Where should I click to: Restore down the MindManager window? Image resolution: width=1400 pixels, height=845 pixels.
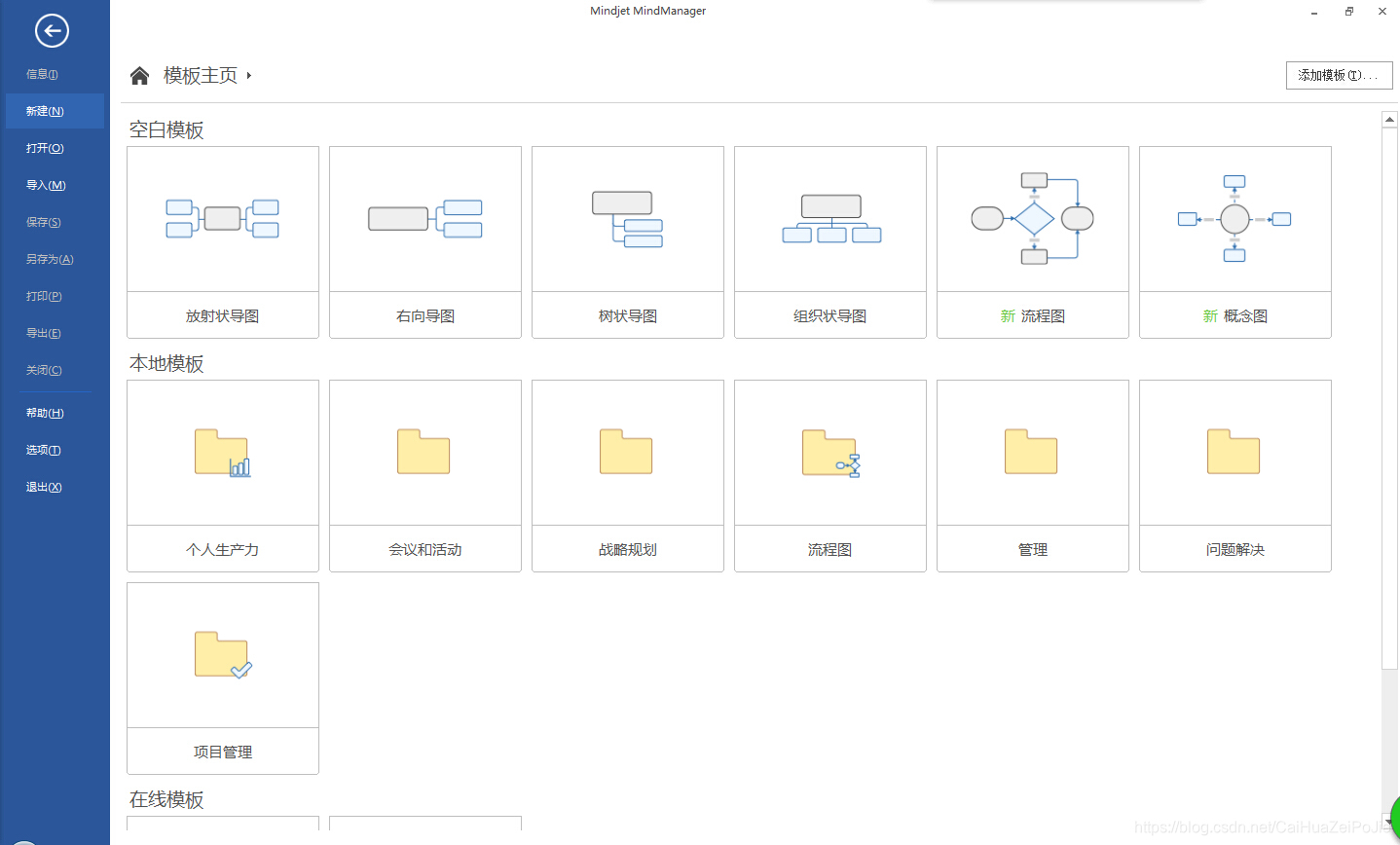pyautogui.click(x=1349, y=12)
